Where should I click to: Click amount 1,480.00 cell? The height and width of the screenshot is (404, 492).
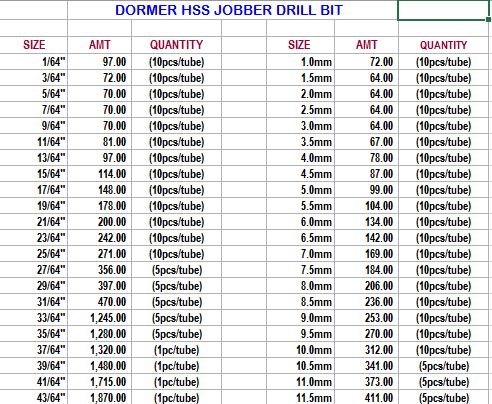(99, 366)
